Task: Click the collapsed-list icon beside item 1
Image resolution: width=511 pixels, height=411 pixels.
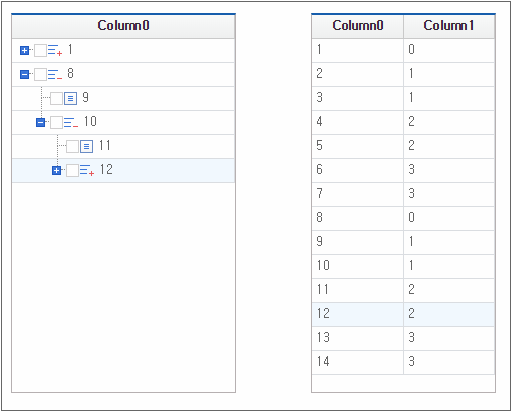Action: click(x=55, y=50)
